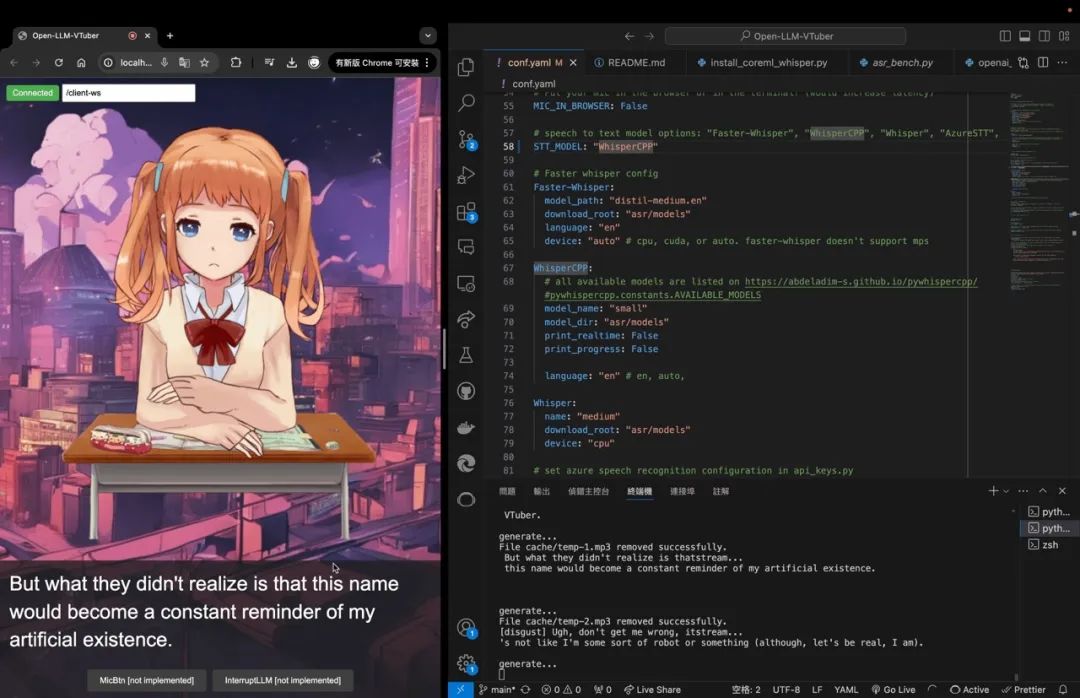1080x698 pixels.
Task: Open the Edge browser tools icon in activity bar
Action: [466, 463]
